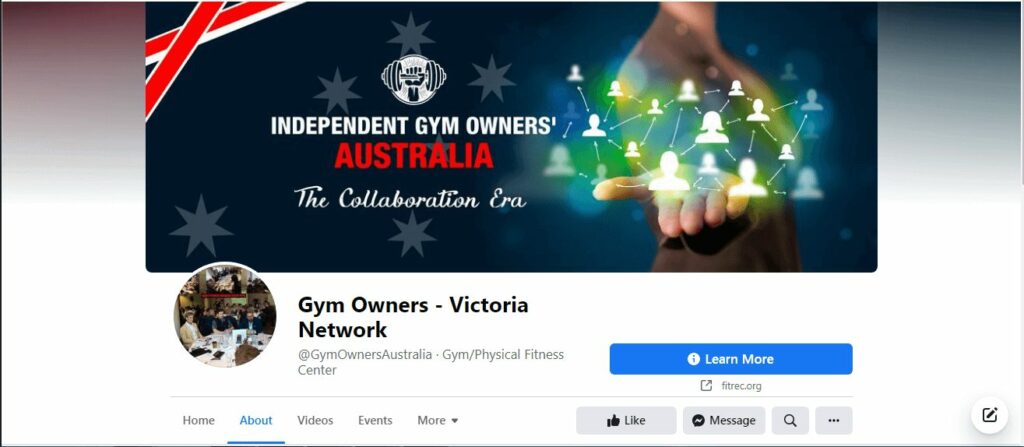This screenshot has height=447, width=1024.
Task: Open the three-dots more options button
Action: click(833, 420)
